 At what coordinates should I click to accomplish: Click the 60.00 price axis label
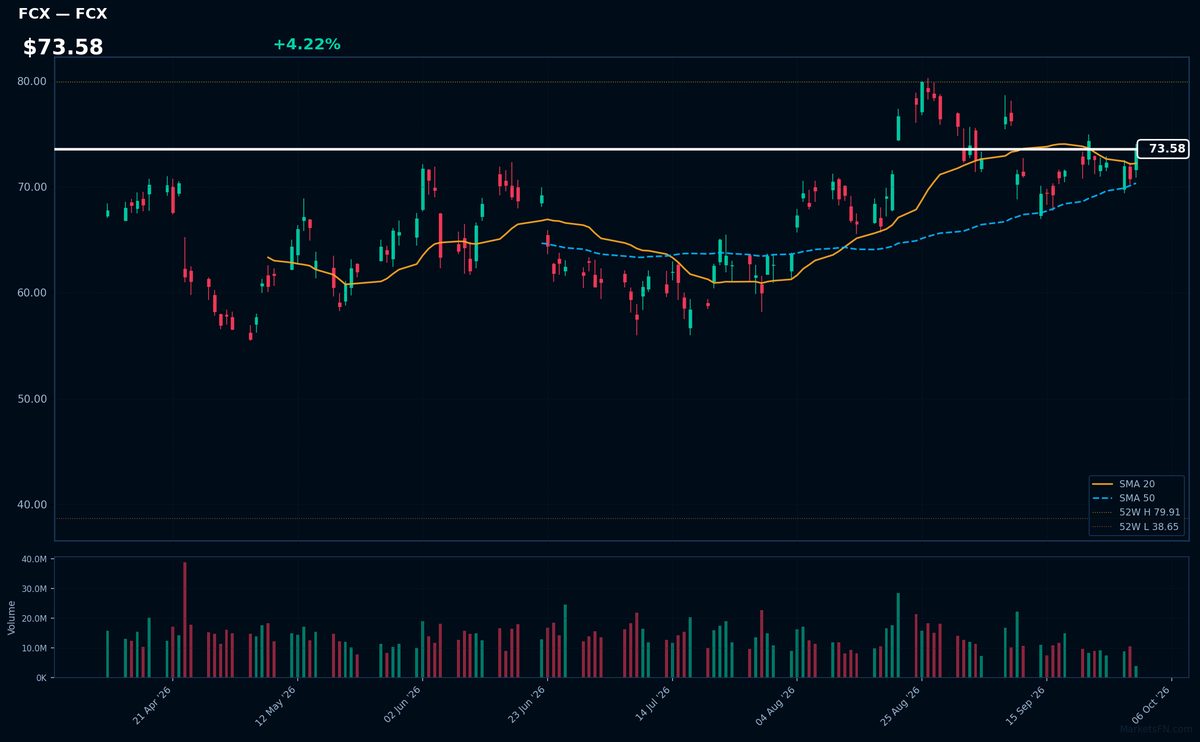tap(33, 293)
